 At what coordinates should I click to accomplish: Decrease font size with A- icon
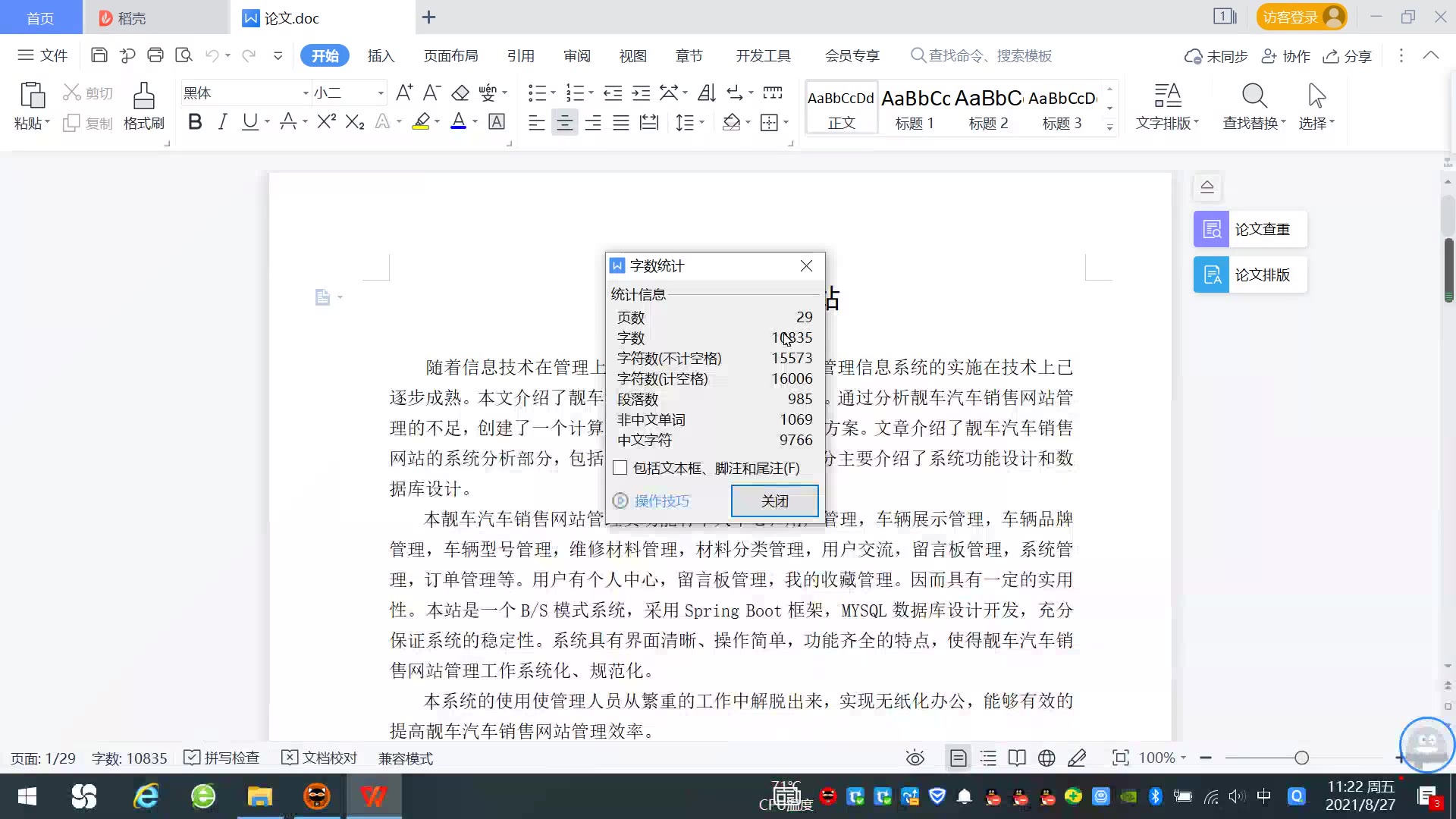pos(431,93)
